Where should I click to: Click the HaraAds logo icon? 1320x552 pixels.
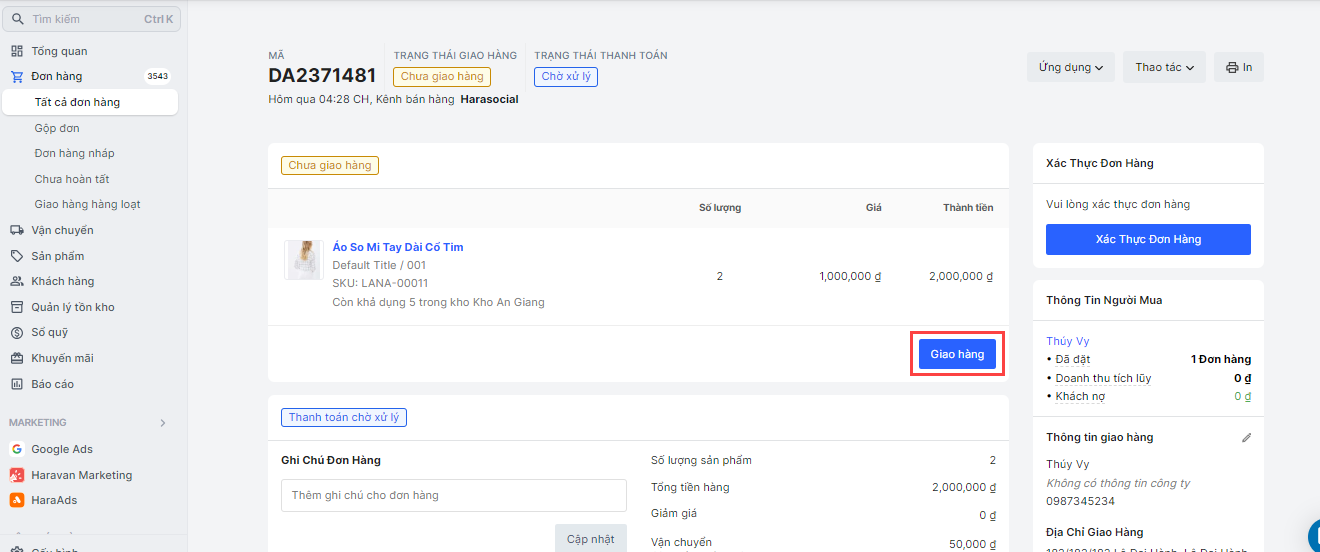(17, 500)
